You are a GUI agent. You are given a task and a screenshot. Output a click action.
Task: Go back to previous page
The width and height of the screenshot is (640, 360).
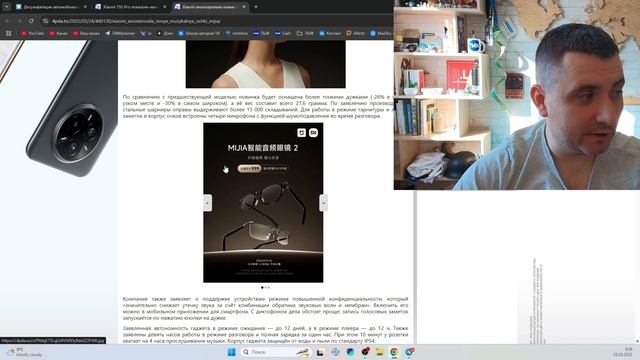coord(7,20)
